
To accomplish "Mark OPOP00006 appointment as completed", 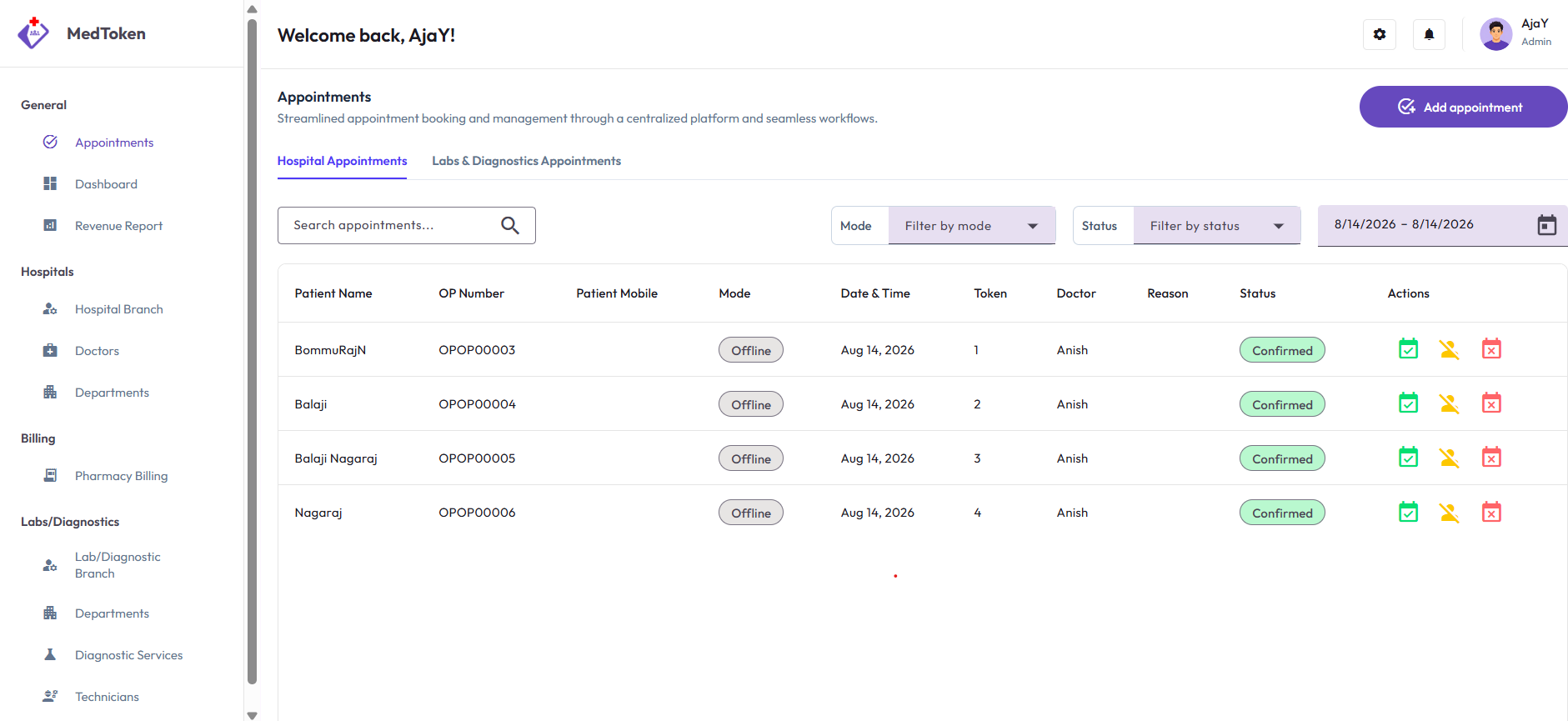I will (x=1408, y=512).
